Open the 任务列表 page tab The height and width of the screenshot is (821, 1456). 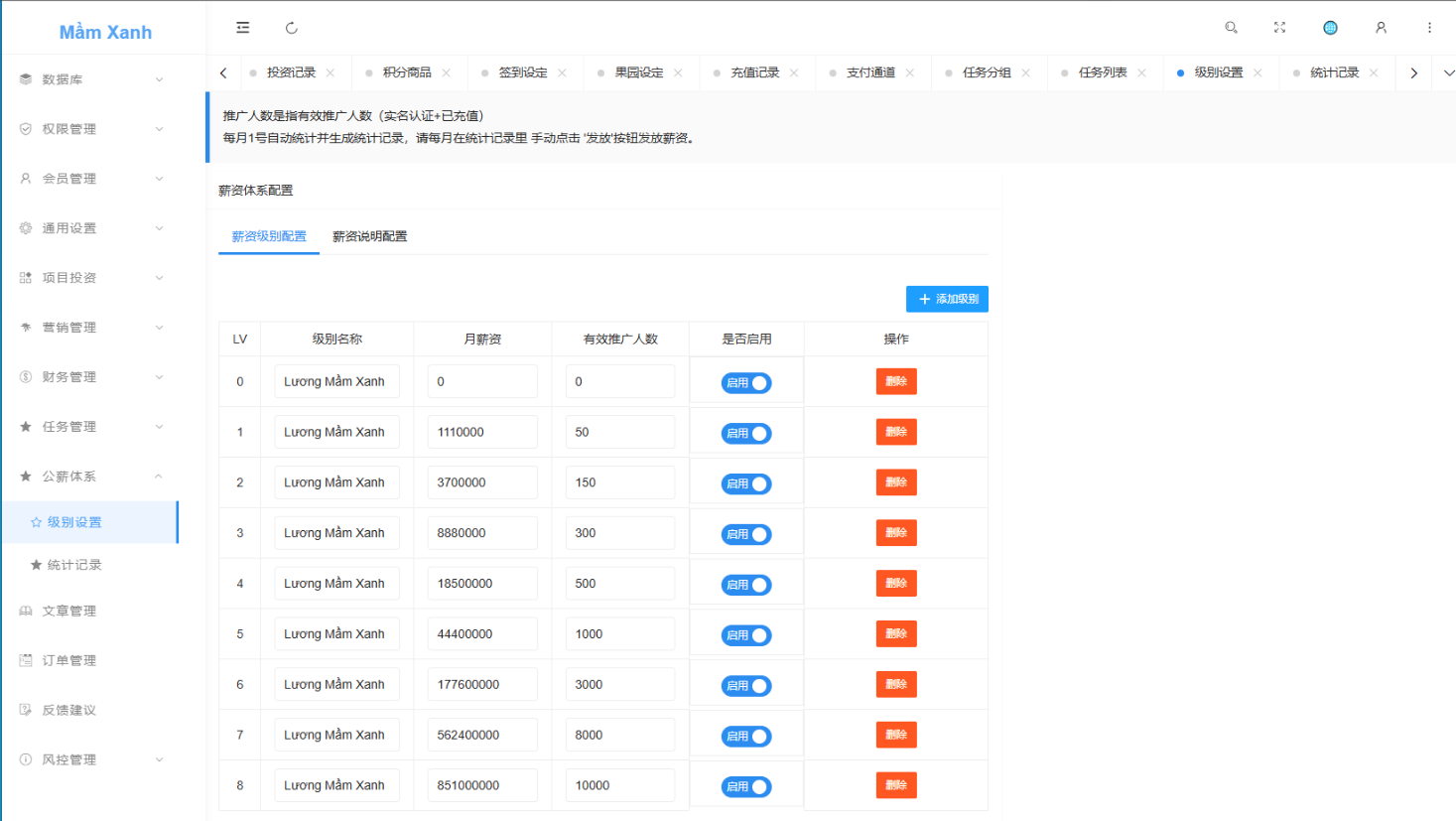pyautogui.click(x=1103, y=72)
